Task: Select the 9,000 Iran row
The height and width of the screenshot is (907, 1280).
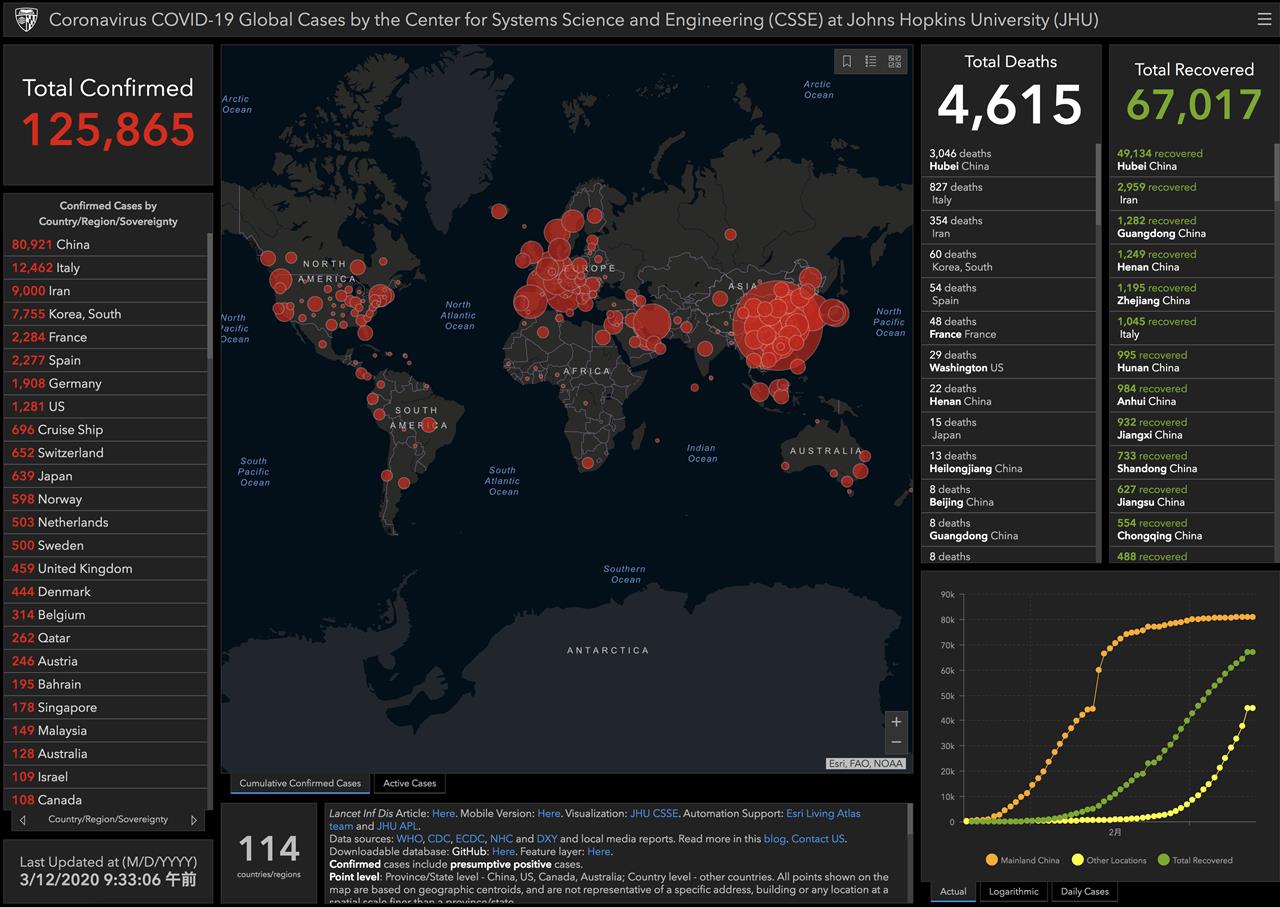Action: (x=108, y=290)
